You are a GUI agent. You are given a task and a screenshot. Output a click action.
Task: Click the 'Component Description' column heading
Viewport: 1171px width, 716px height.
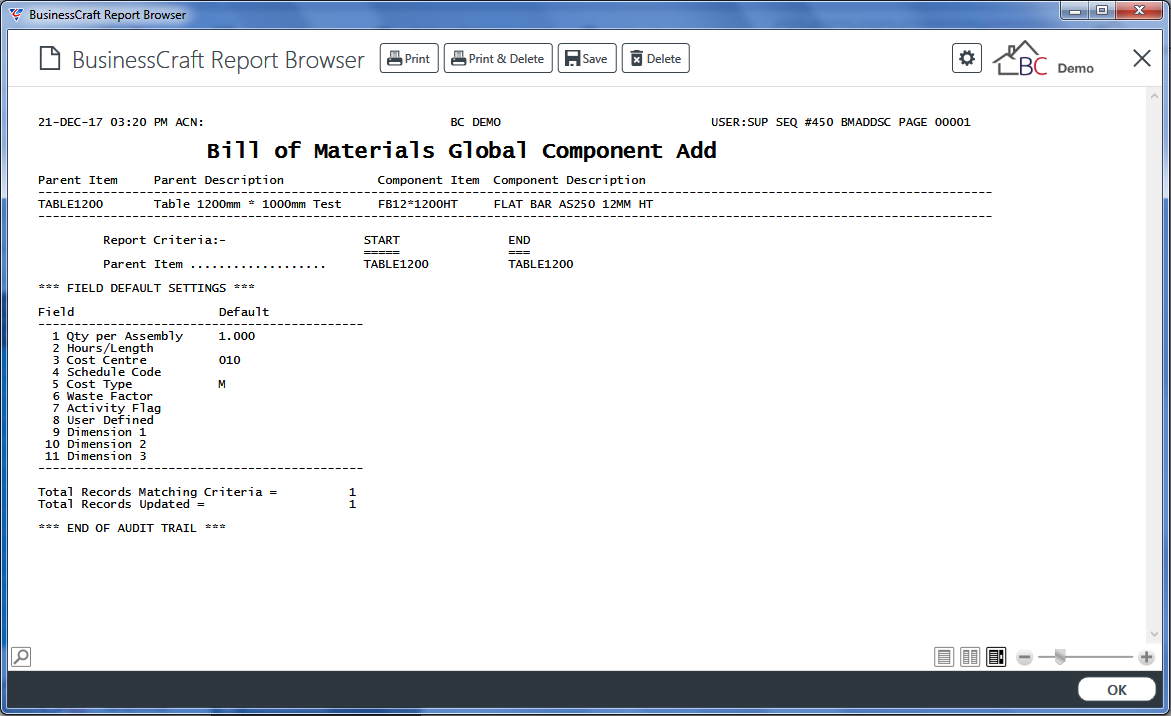coord(569,180)
